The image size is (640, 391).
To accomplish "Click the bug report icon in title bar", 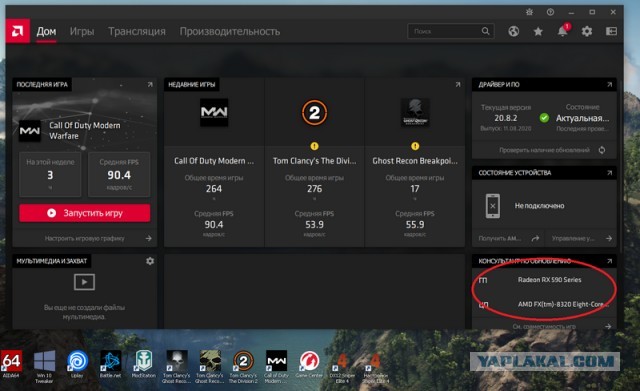I will click(x=529, y=12).
